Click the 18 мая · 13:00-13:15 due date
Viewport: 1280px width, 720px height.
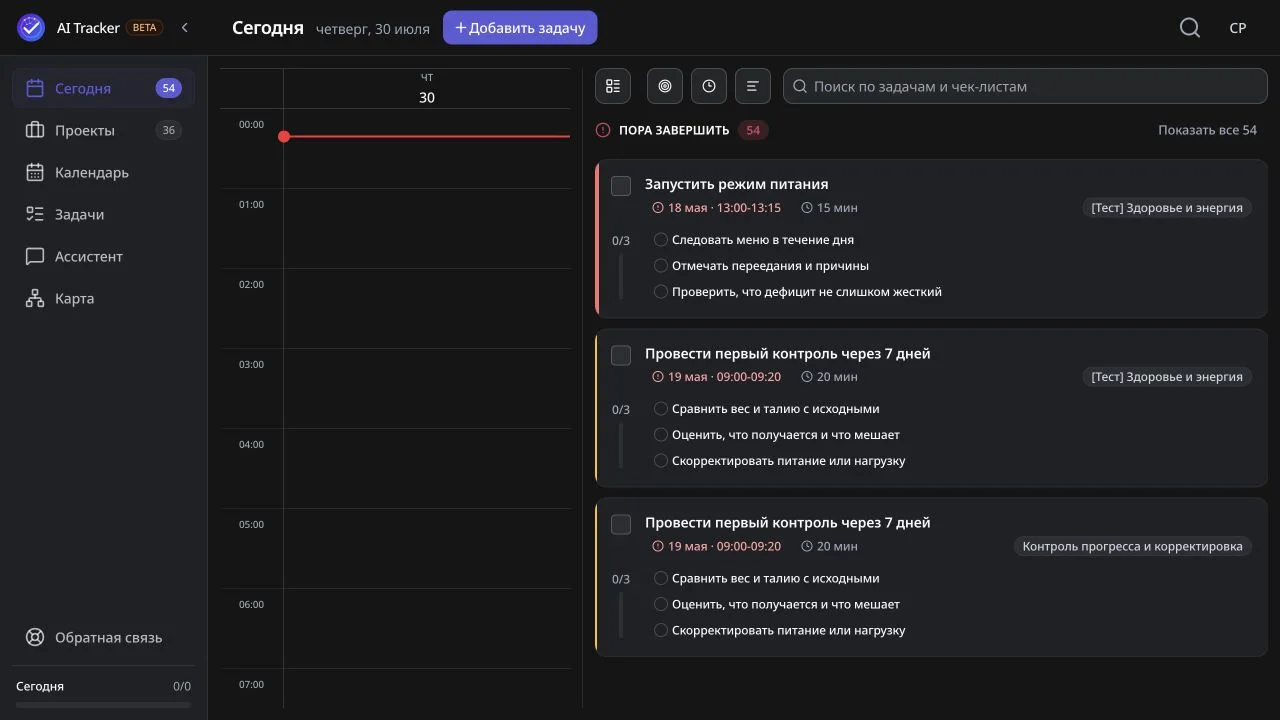pyautogui.click(x=717, y=208)
